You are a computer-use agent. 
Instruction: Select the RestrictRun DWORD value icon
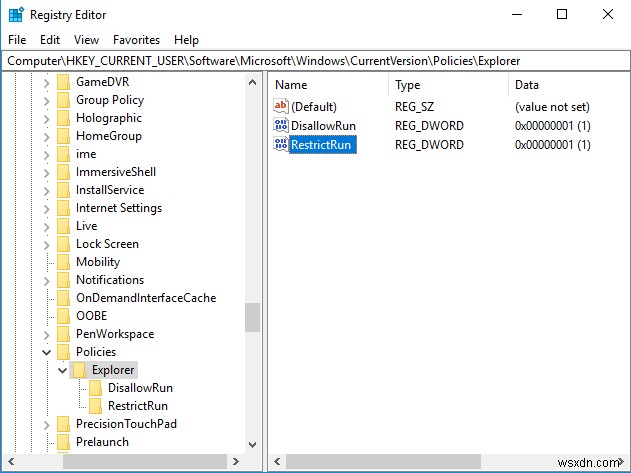pos(281,144)
